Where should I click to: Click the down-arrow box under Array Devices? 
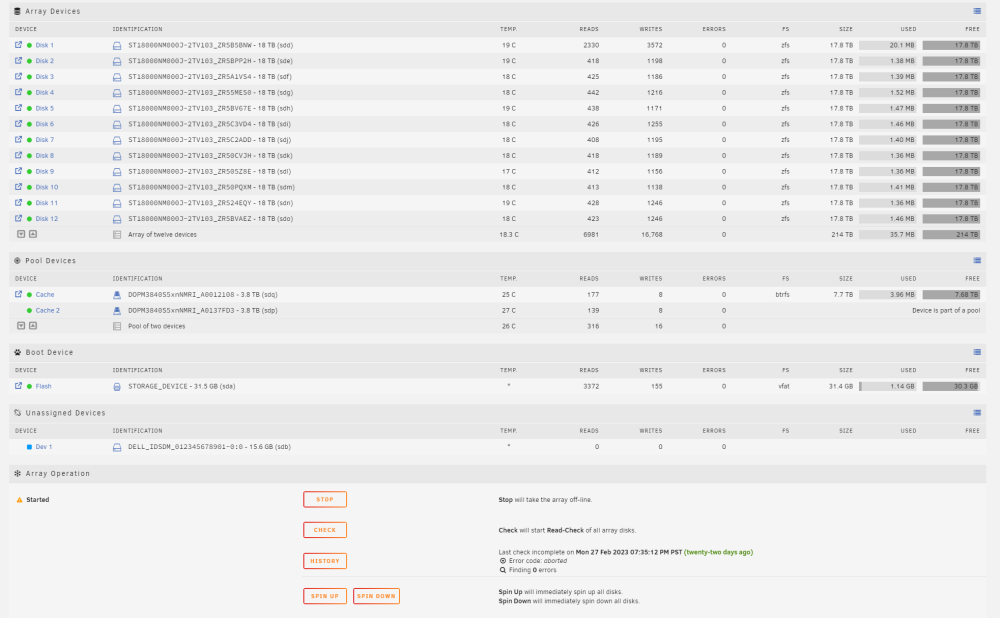21,234
